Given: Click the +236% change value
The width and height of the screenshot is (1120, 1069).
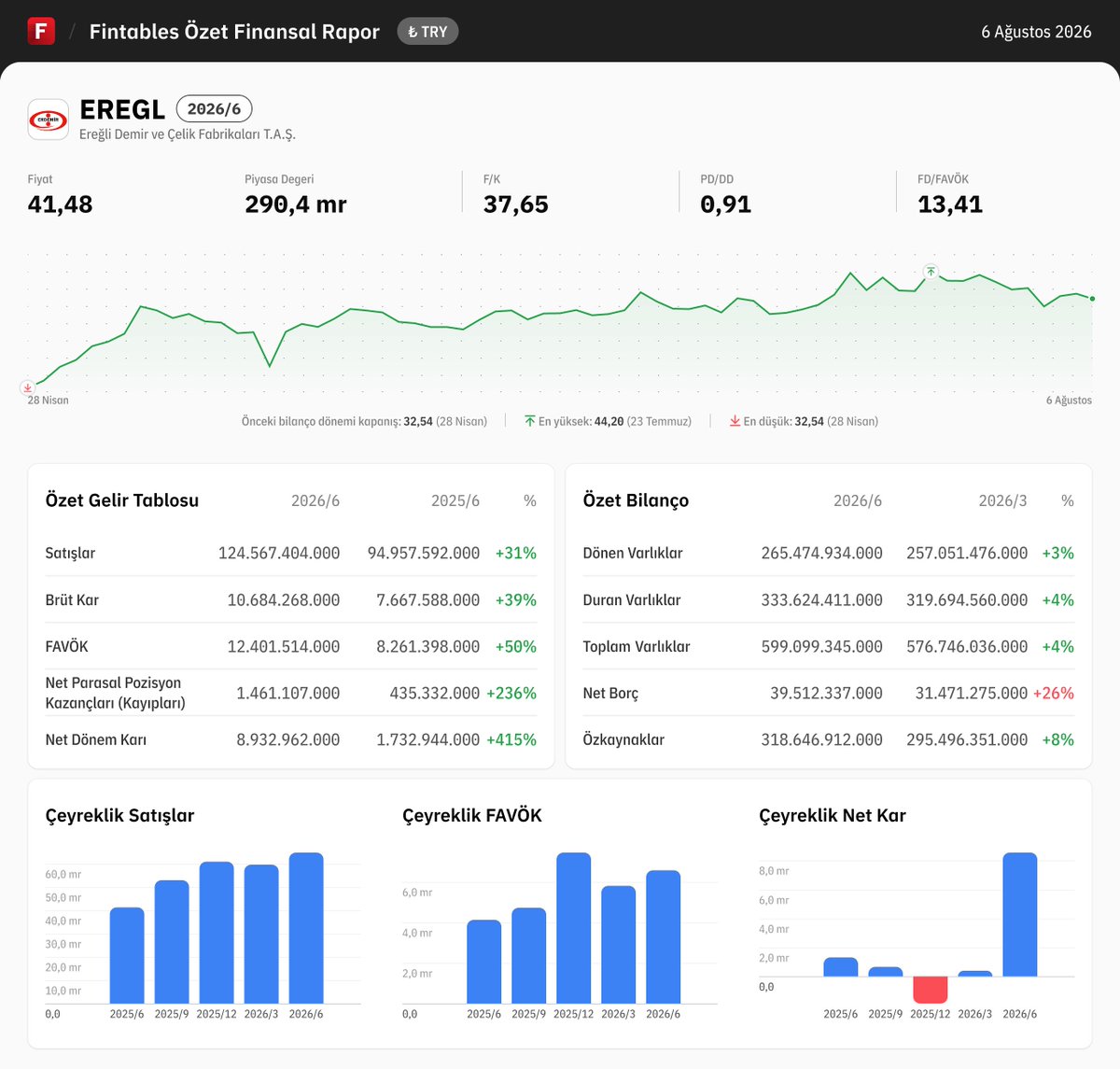Looking at the screenshot, I should pyautogui.click(x=511, y=693).
